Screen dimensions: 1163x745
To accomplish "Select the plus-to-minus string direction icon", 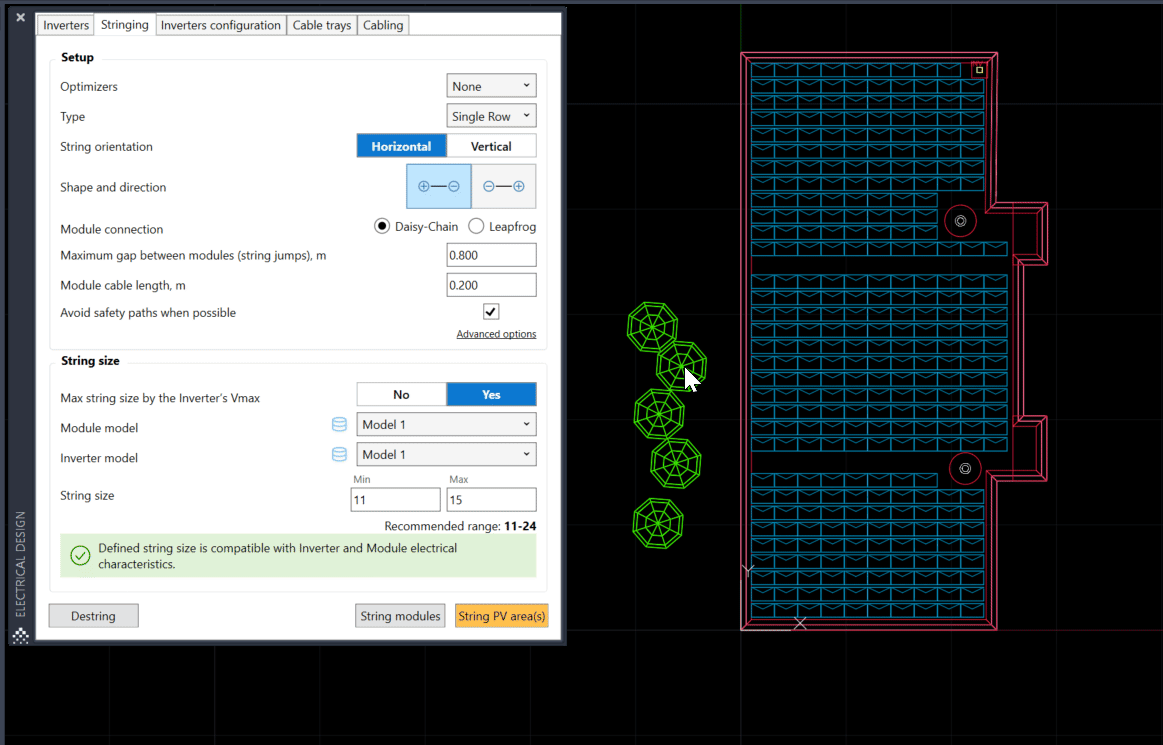I will (x=438, y=186).
